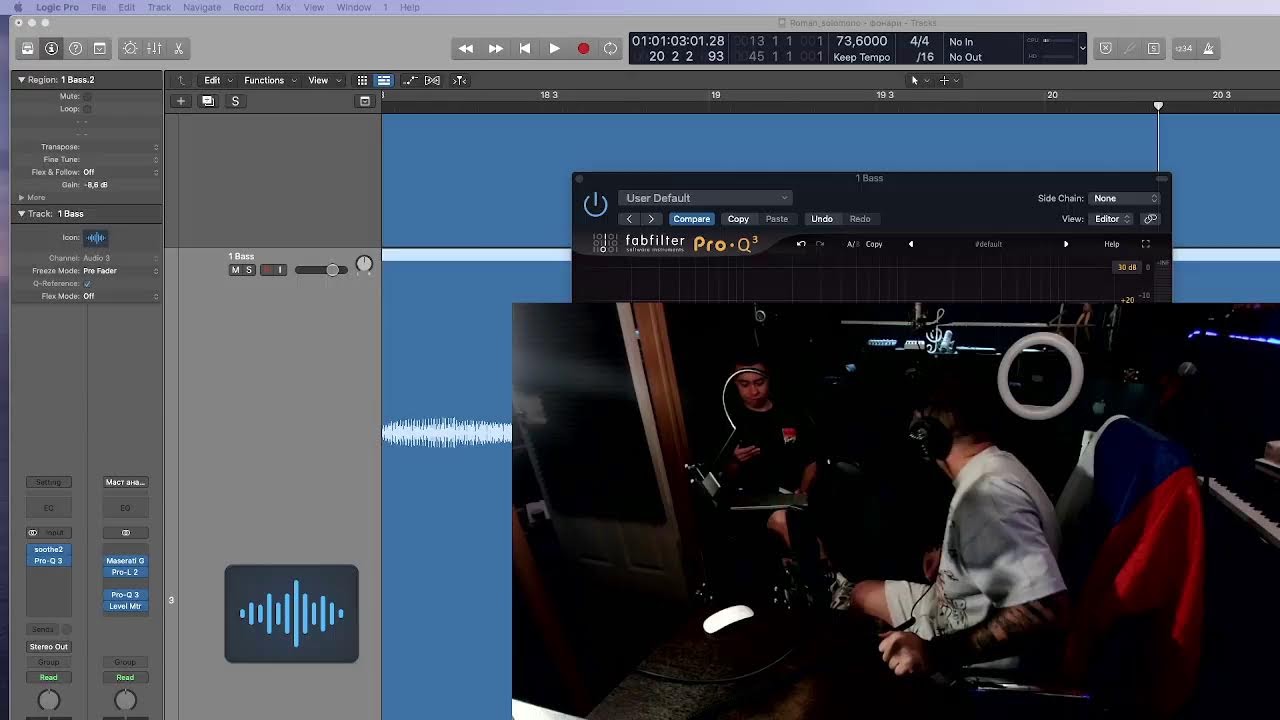Click the metronome icon

tap(1208, 48)
